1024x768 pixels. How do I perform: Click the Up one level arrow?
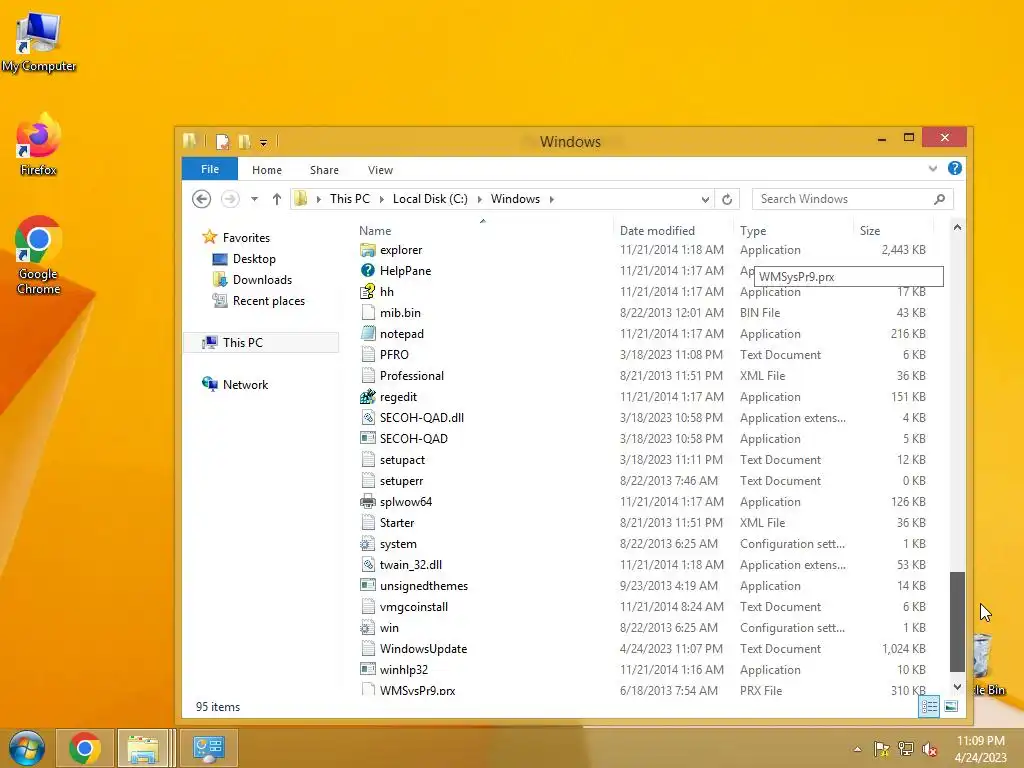point(277,199)
